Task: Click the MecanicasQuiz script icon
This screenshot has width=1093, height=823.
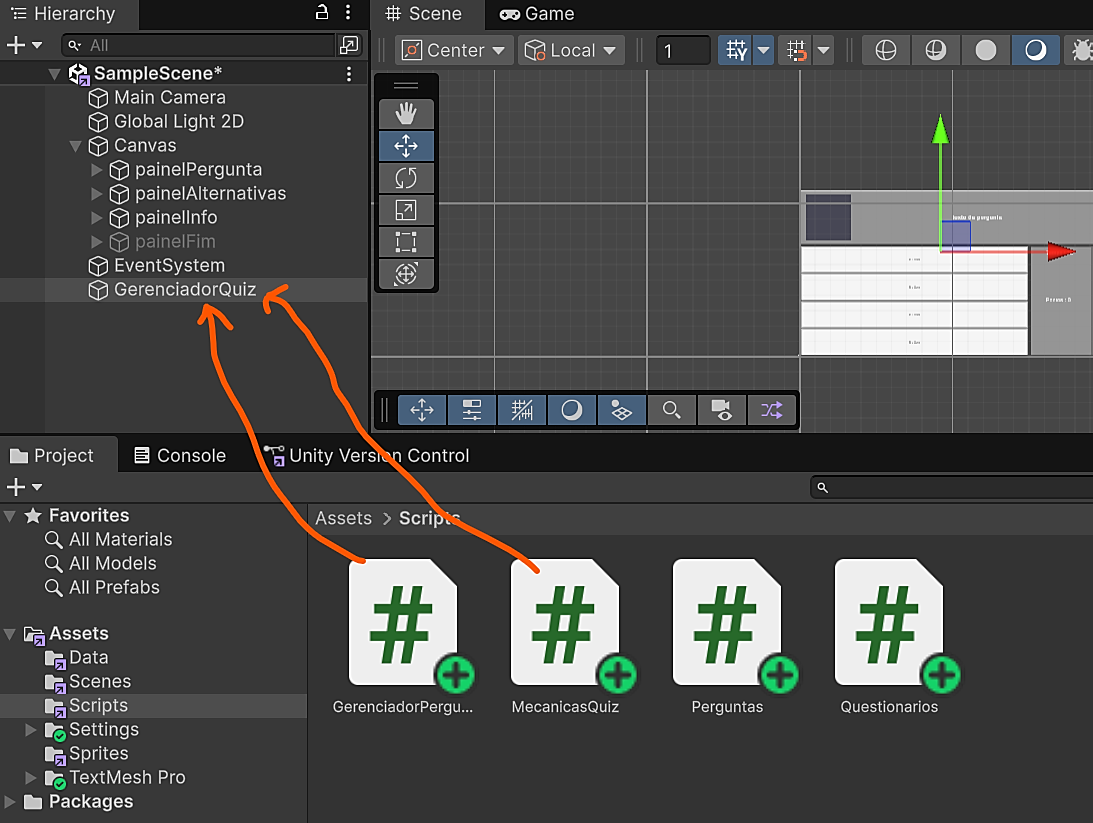Action: [565, 622]
